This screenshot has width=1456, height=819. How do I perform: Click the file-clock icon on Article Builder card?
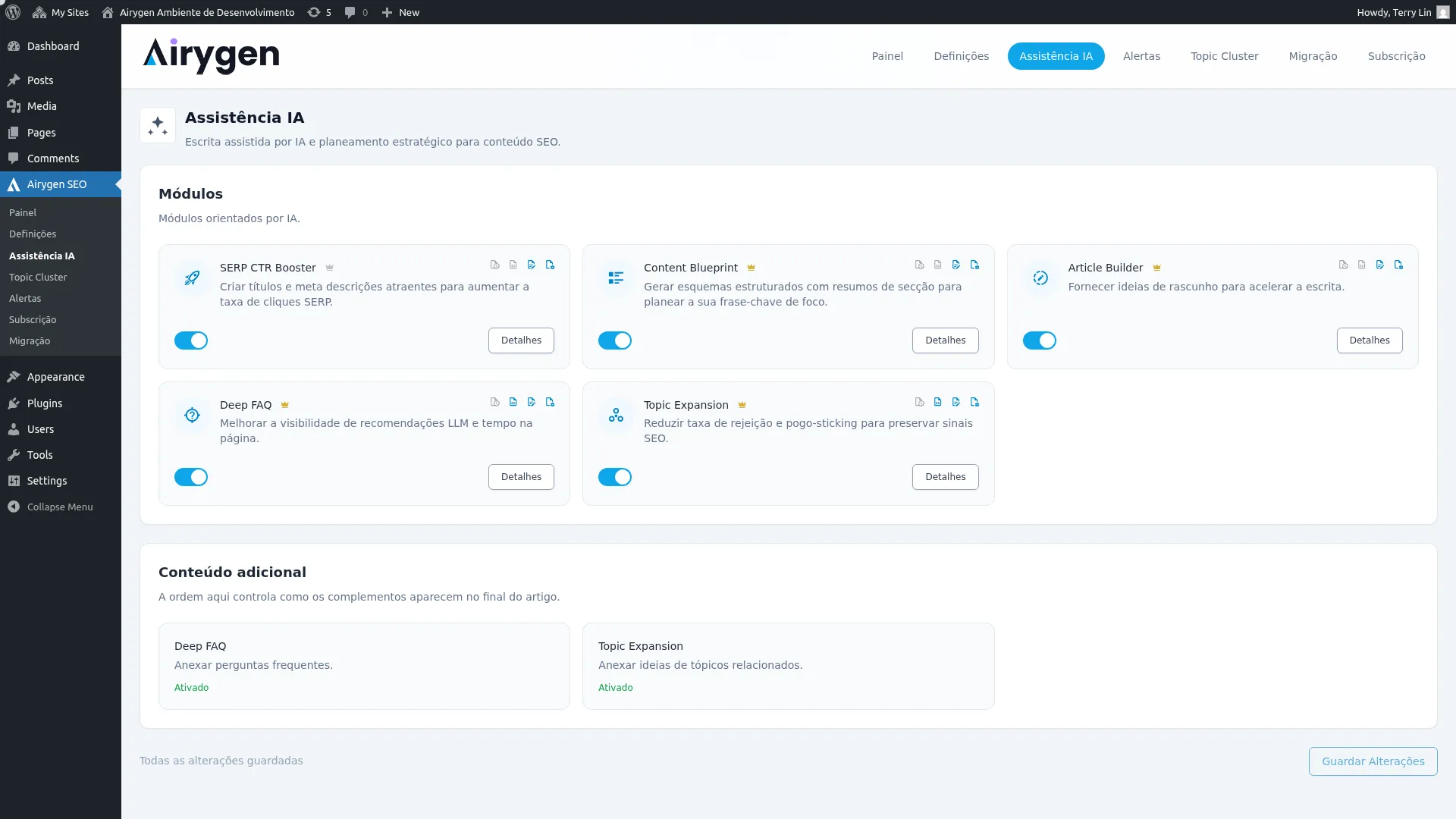click(x=1343, y=265)
